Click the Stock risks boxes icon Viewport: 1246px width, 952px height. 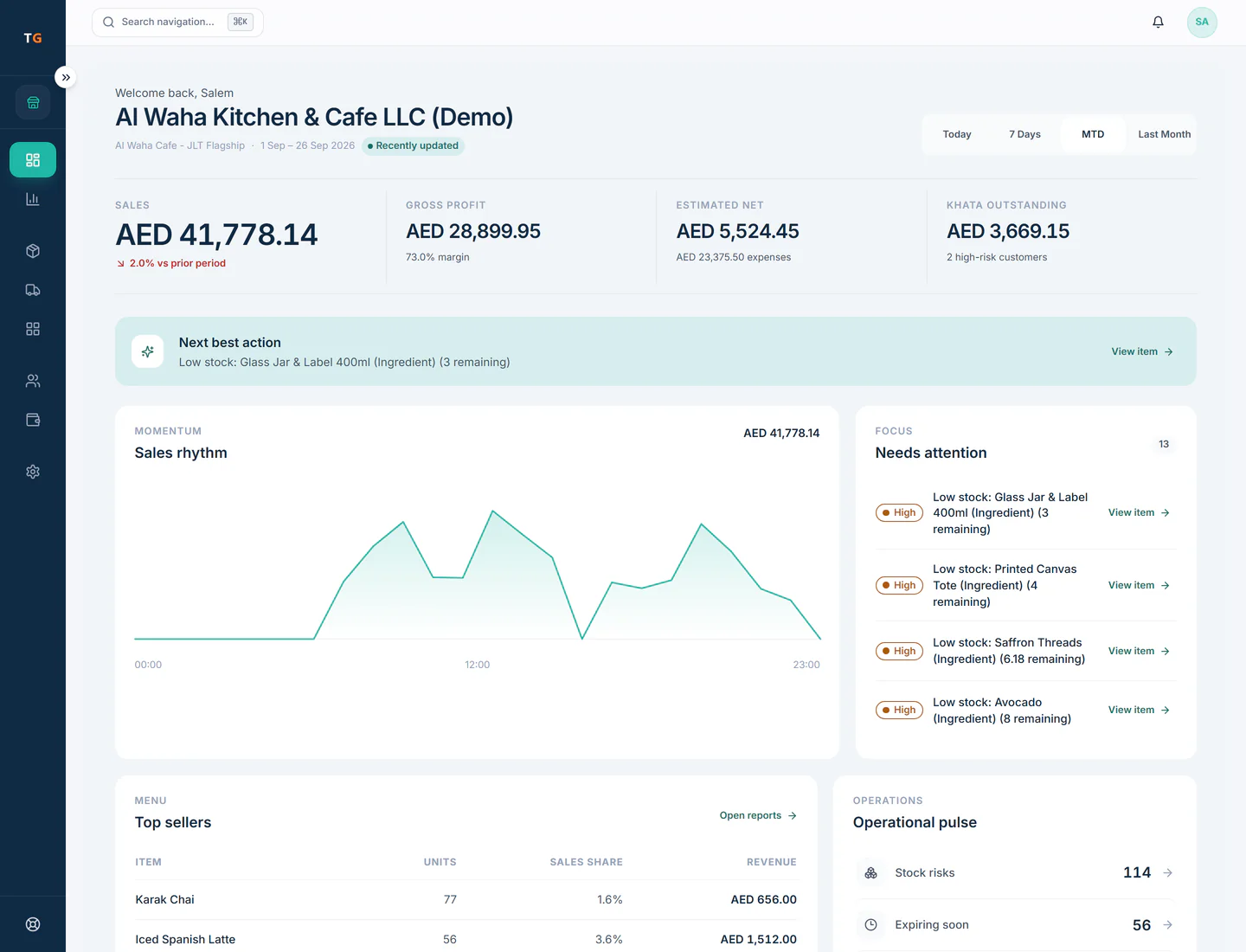click(x=871, y=872)
